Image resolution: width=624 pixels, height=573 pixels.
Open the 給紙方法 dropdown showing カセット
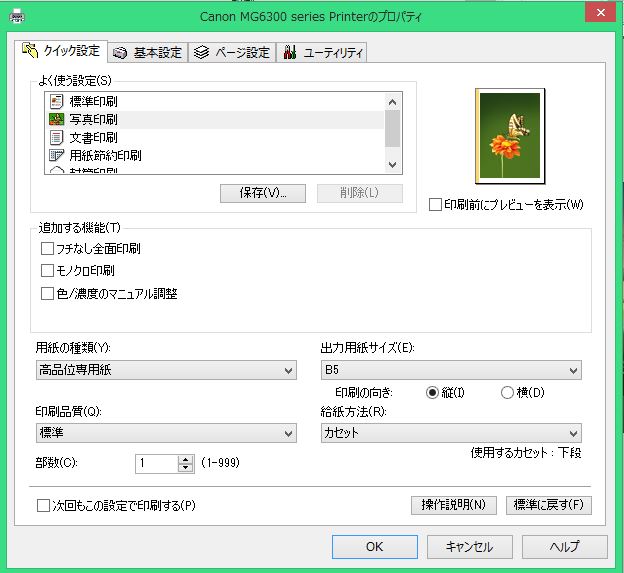click(x=451, y=433)
